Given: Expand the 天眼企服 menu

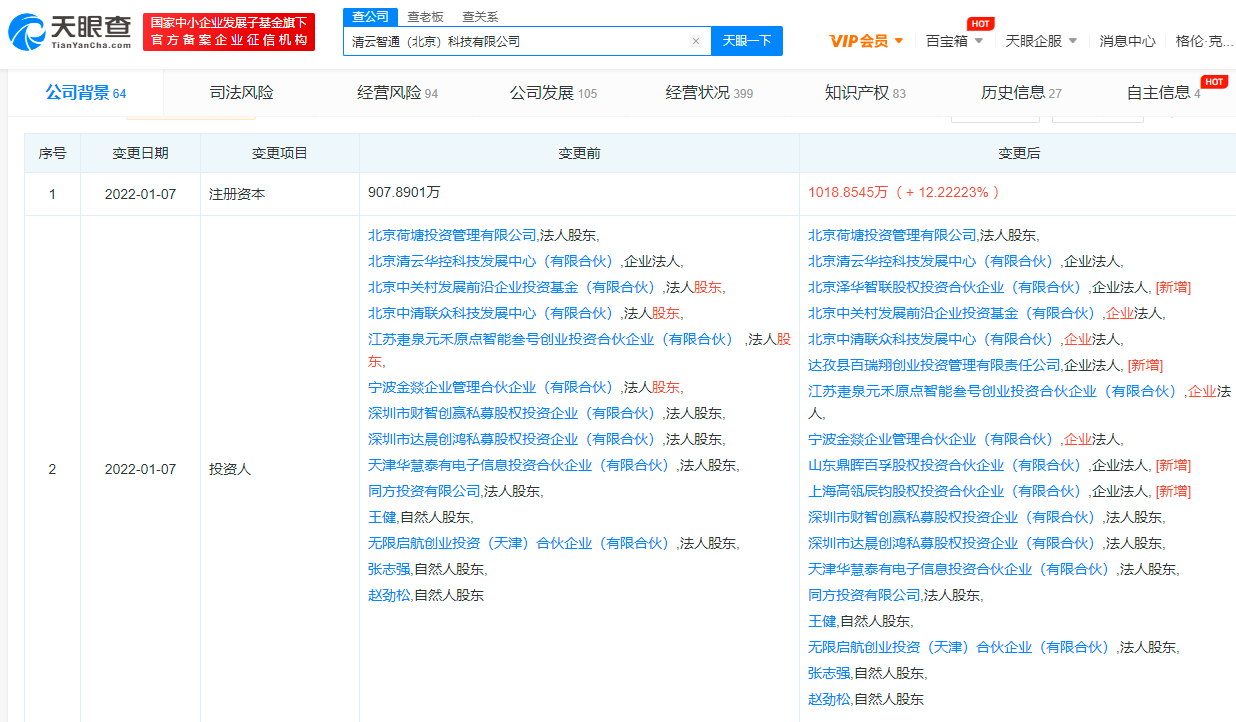Looking at the screenshot, I should pos(1041,41).
